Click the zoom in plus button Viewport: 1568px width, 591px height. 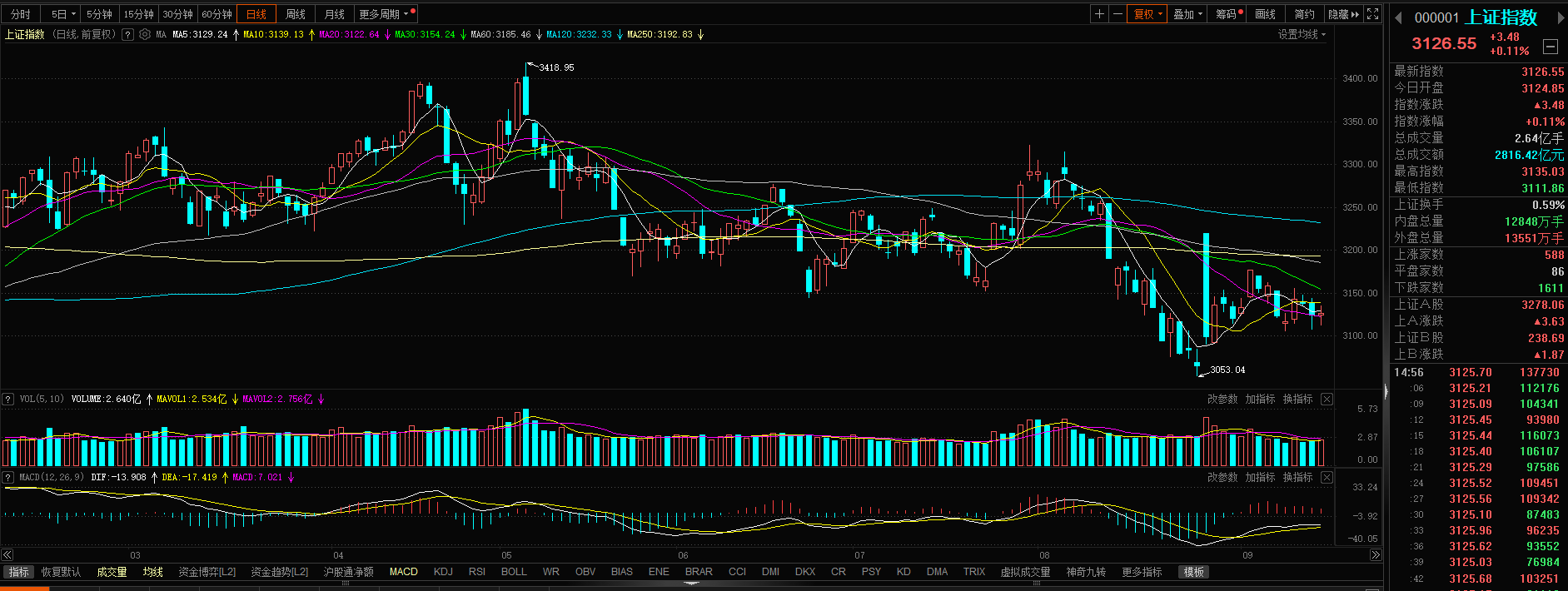click(1100, 14)
